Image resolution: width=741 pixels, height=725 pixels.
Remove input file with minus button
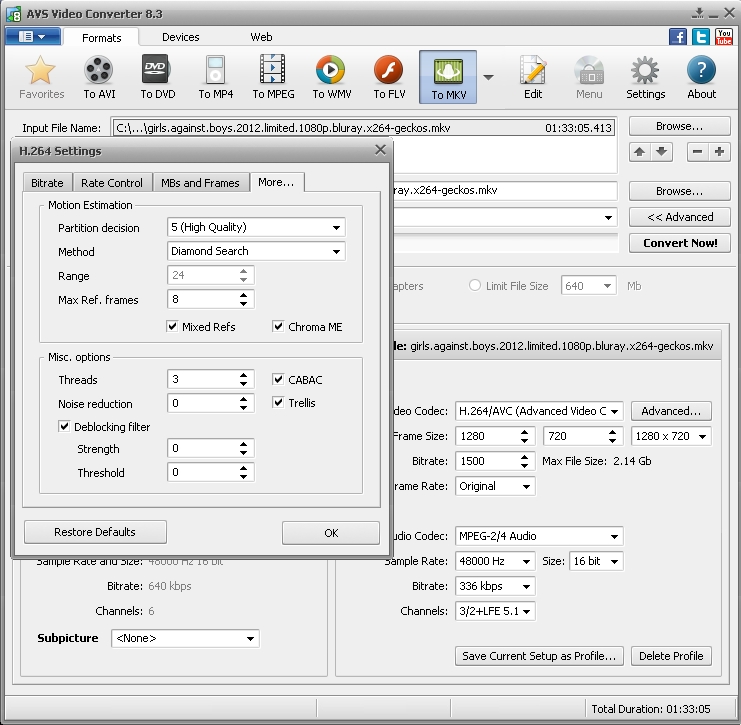(697, 152)
